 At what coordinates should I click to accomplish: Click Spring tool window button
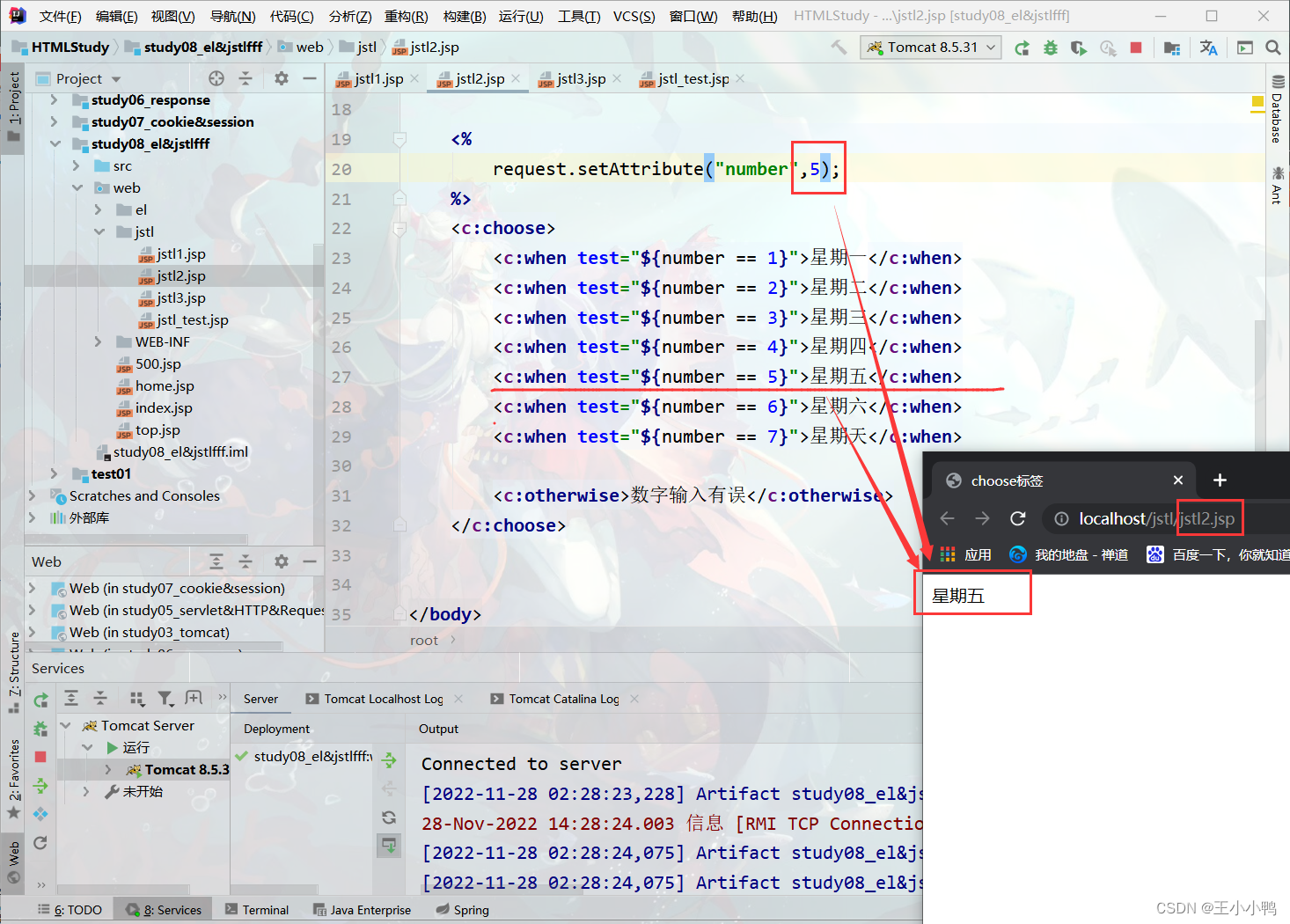(x=463, y=910)
